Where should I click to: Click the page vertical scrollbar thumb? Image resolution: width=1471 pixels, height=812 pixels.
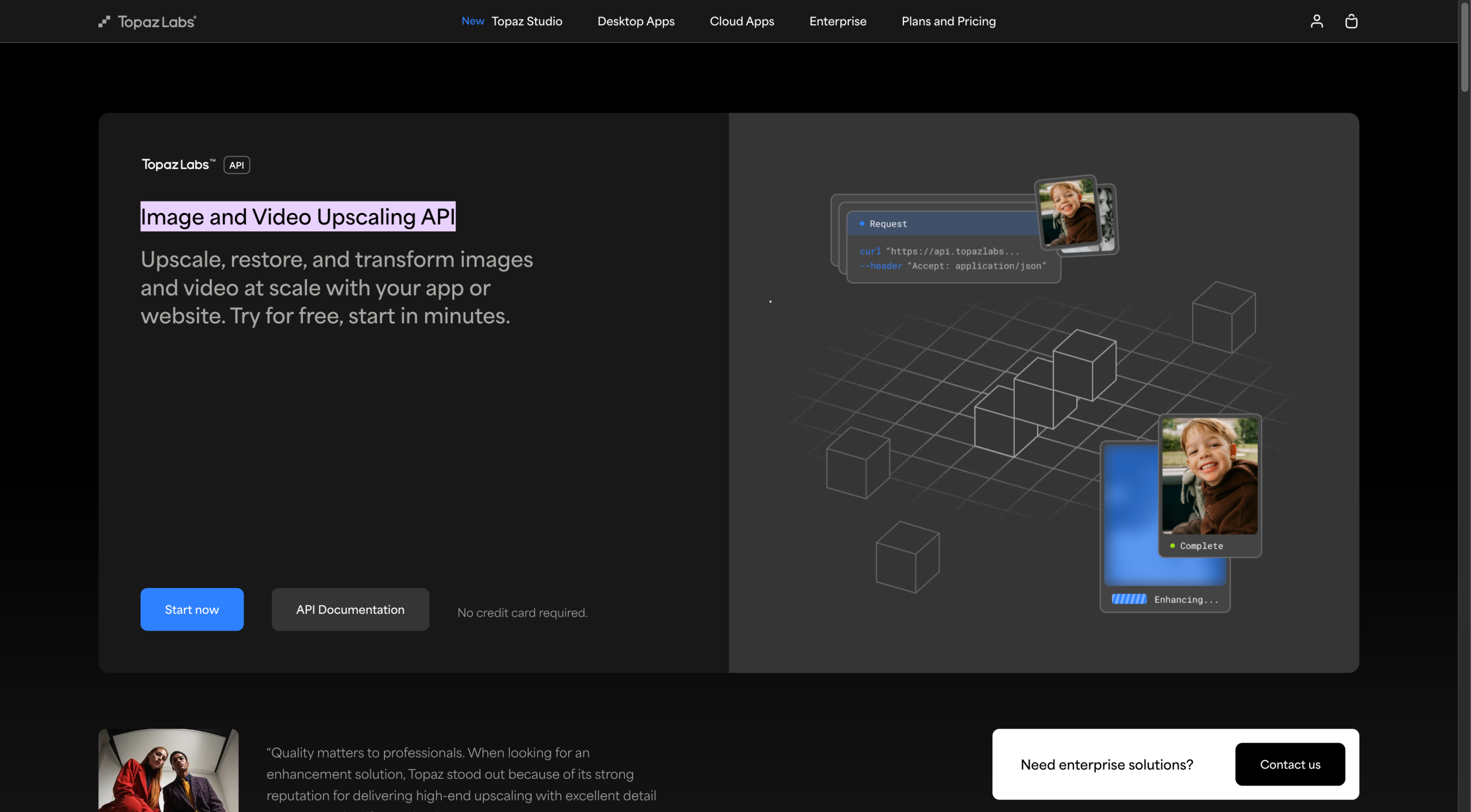click(x=1464, y=46)
